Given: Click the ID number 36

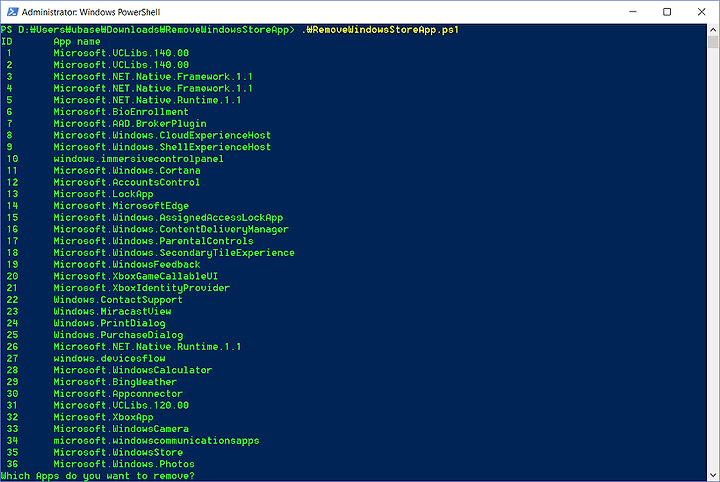Looking at the screenshot, I should click(x=12, y=464).
